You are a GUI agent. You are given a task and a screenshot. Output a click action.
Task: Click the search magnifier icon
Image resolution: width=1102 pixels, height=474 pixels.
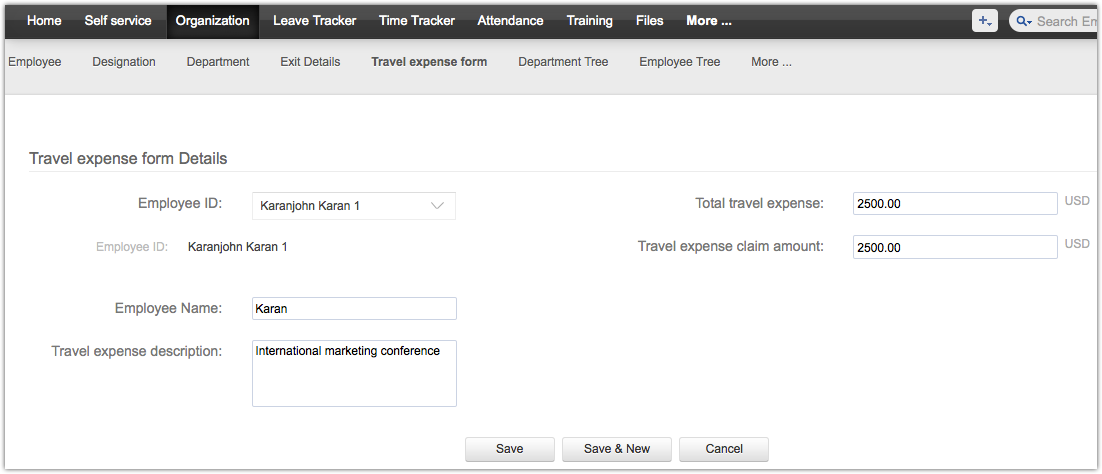coord(1022,21)
